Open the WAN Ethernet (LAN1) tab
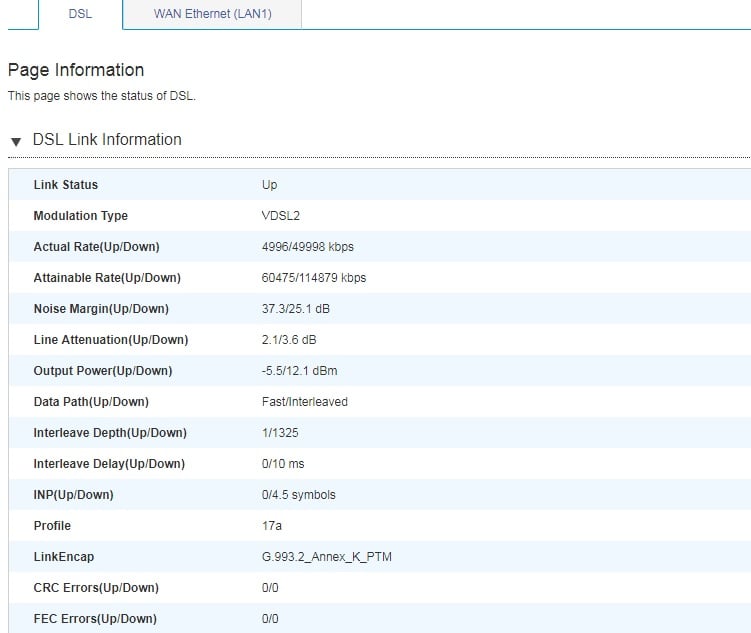Screen dimensions: 751x633 click(212, 14)
